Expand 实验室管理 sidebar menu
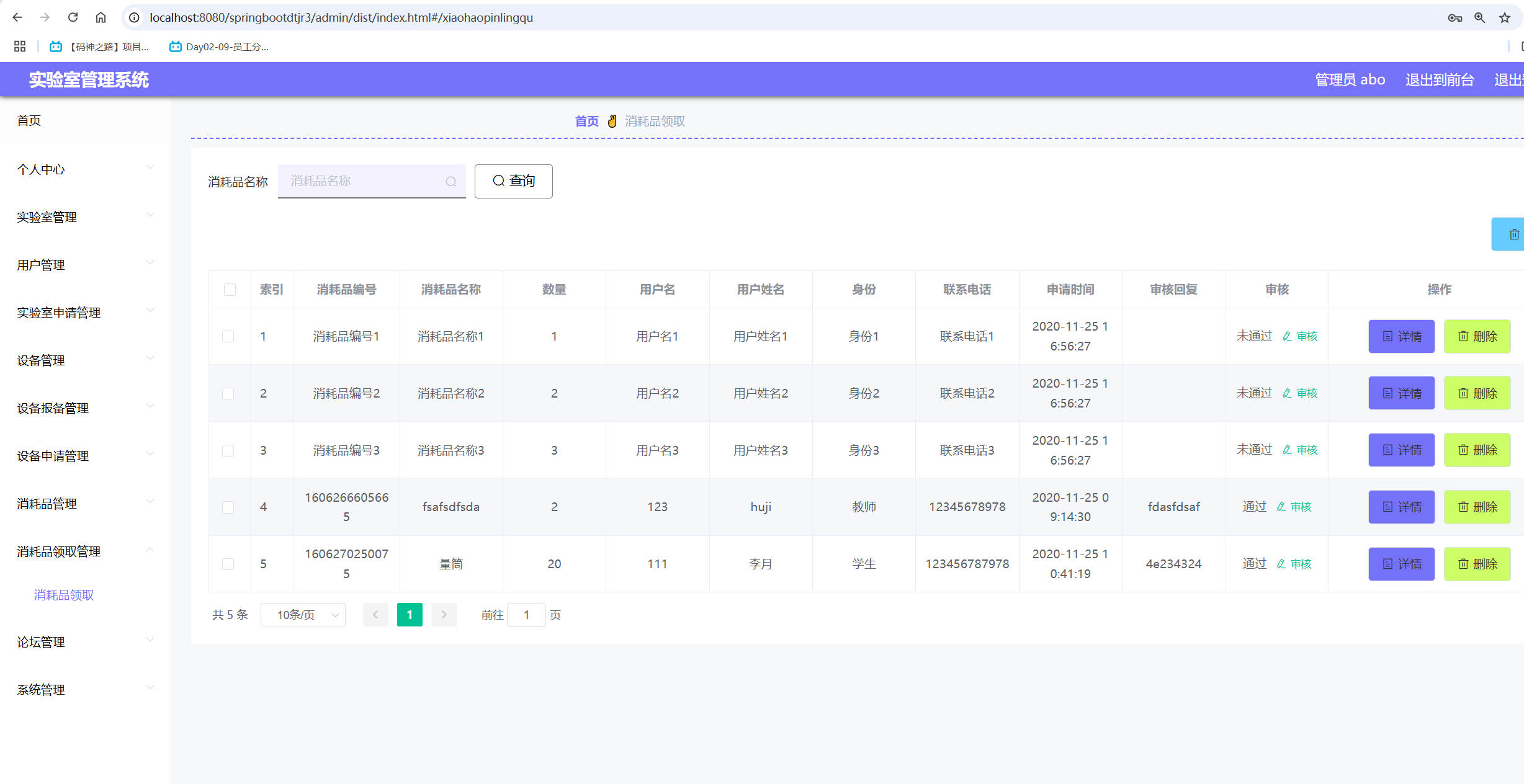 [85, 216]
